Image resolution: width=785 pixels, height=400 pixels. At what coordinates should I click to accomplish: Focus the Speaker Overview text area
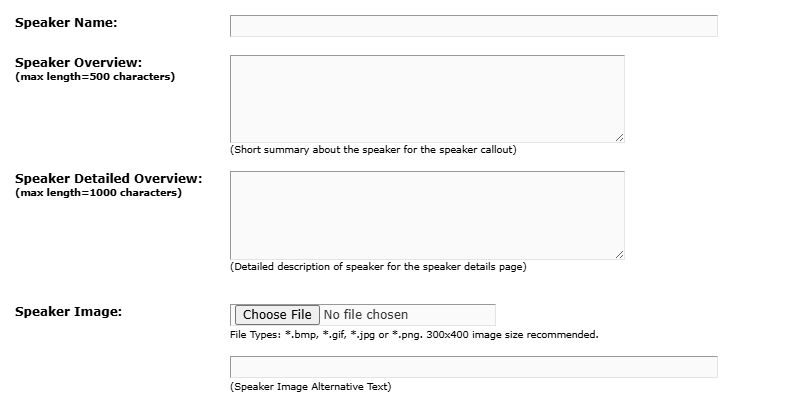[427, 98]
